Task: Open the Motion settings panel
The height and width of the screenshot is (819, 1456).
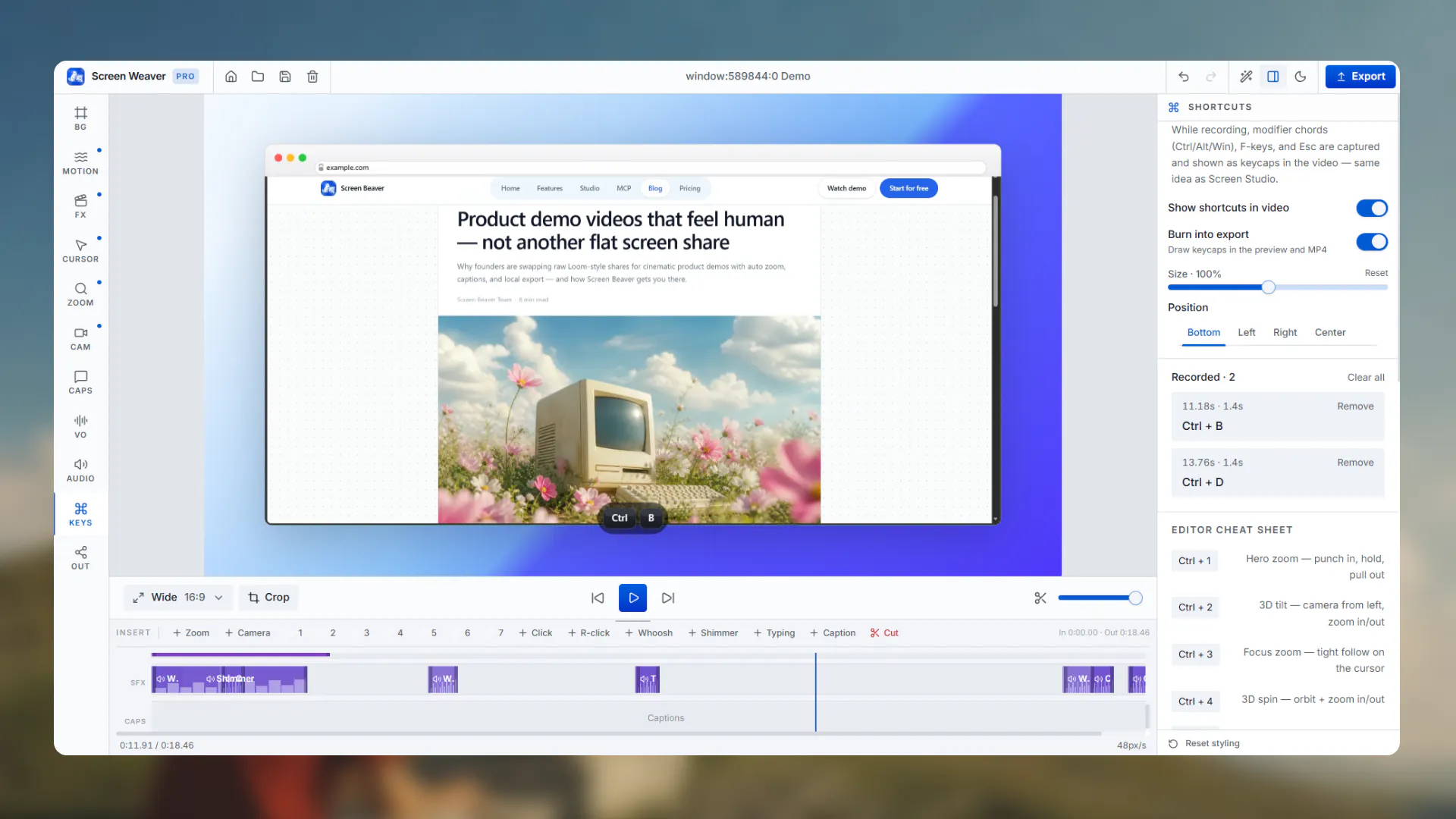Action: pyautogui.click(x=80, y=162)
